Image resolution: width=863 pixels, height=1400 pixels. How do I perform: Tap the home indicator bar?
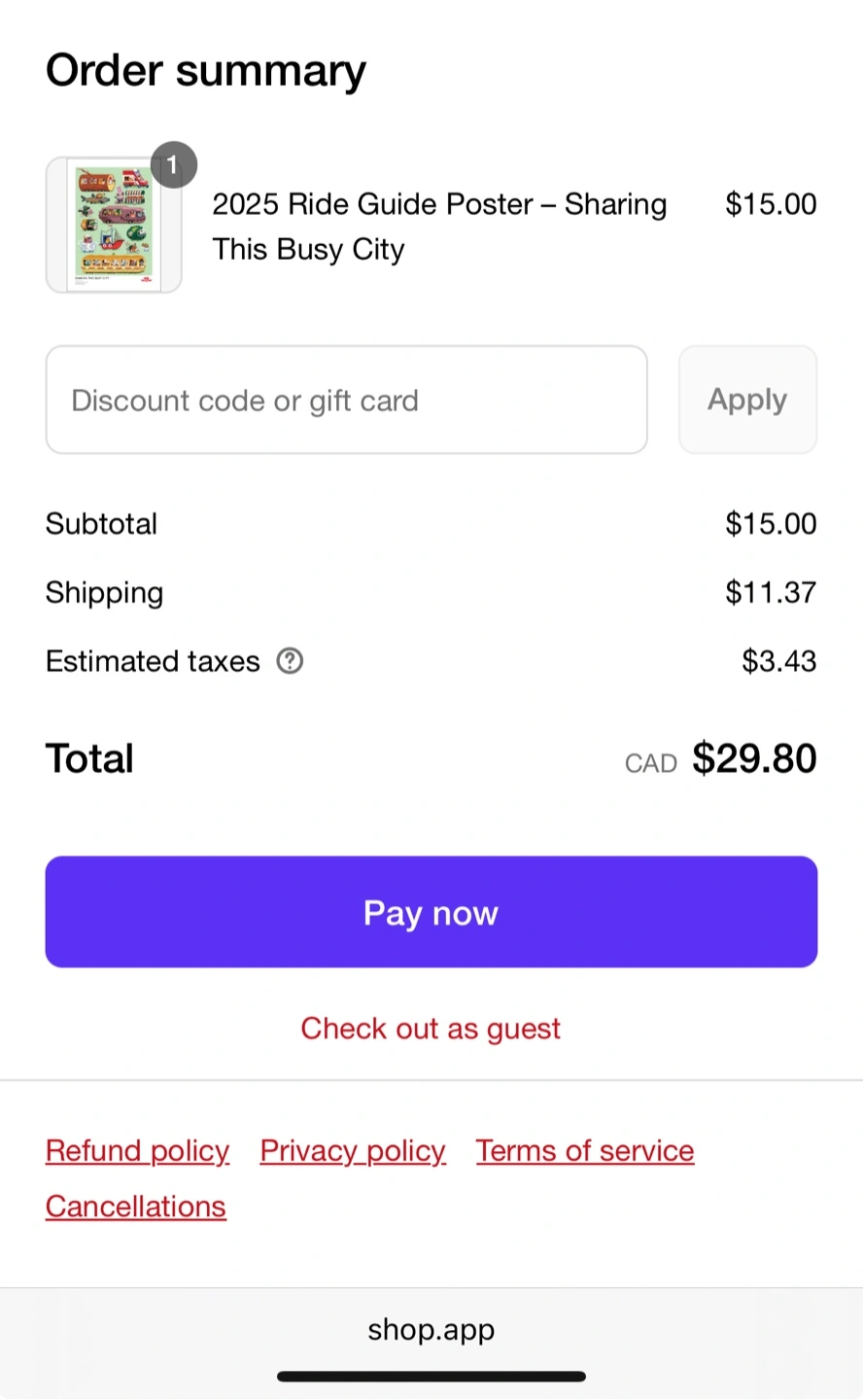click(x=431, y=1377)
